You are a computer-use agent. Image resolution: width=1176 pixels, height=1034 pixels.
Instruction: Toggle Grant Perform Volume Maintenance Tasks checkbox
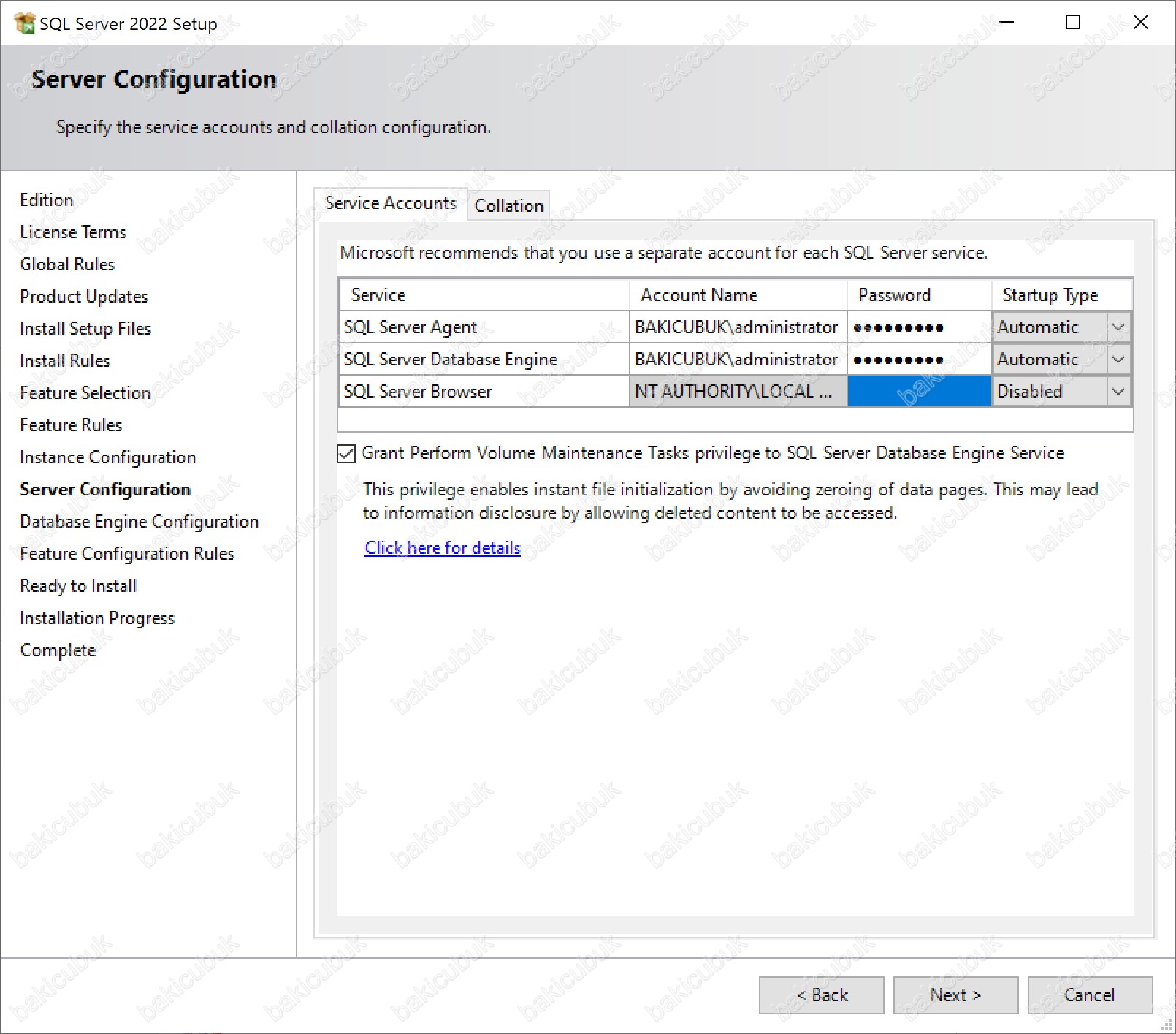346,454
